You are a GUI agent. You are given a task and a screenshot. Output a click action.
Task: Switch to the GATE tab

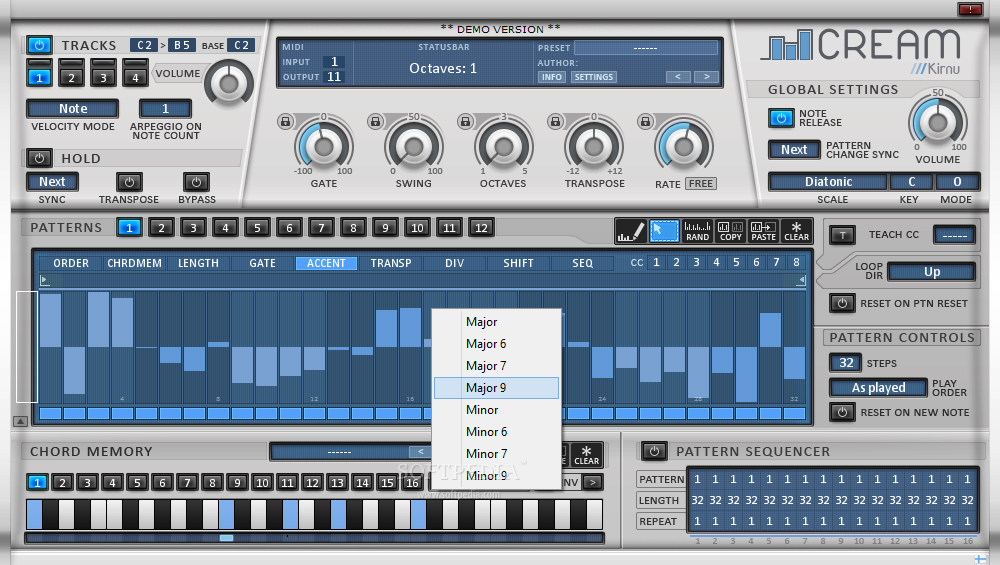(262, 263)
